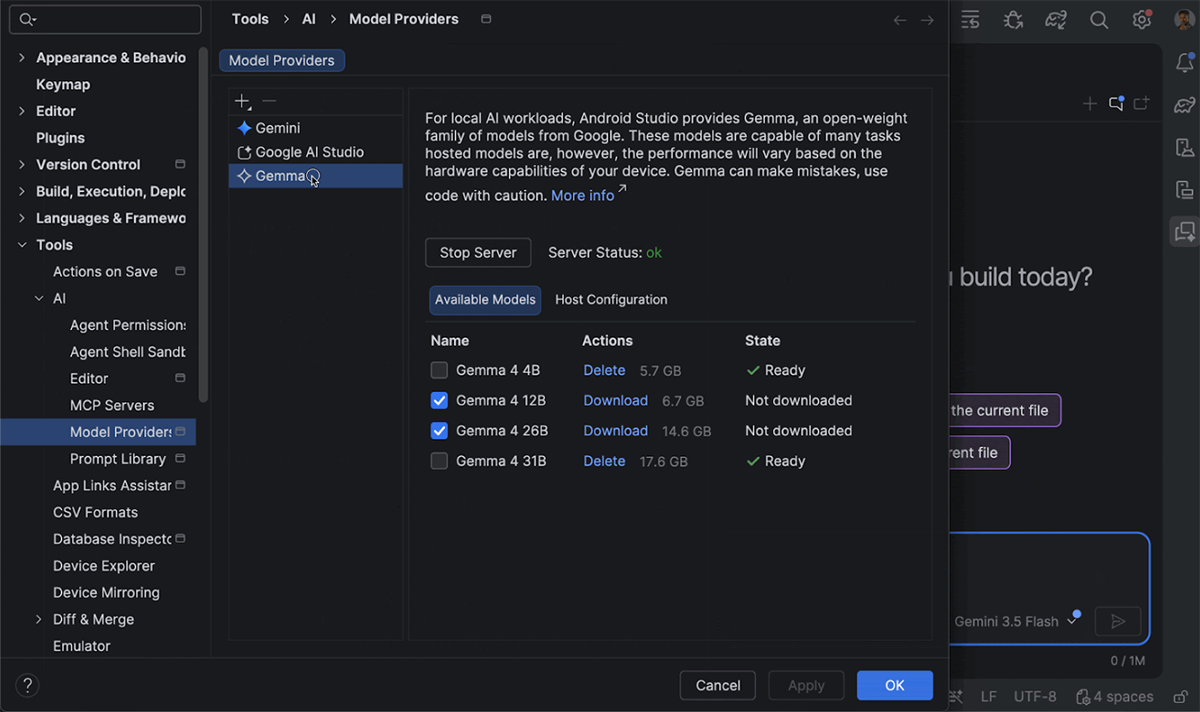
Task: Open Keymap settings page
Action: tap(63, 85)
